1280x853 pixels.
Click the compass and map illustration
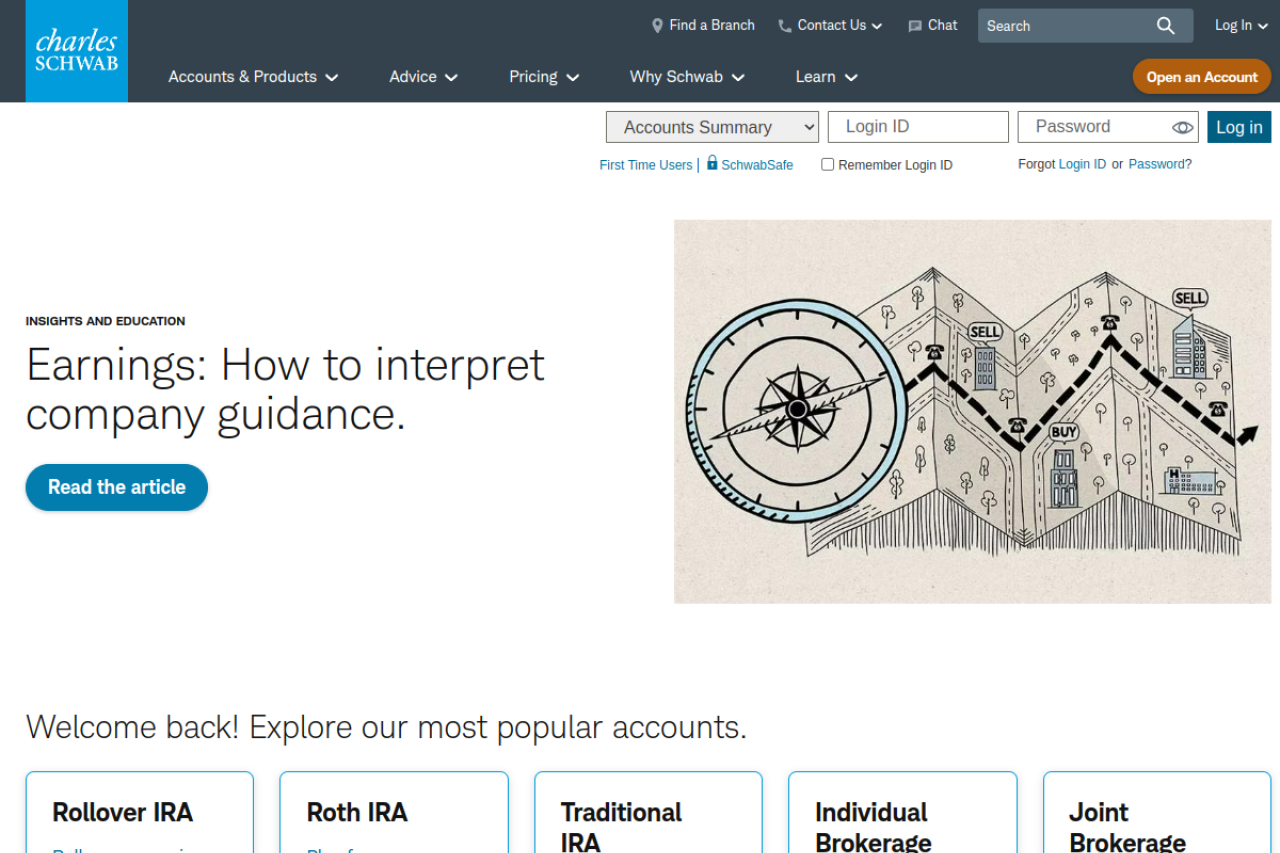(972, 411)
